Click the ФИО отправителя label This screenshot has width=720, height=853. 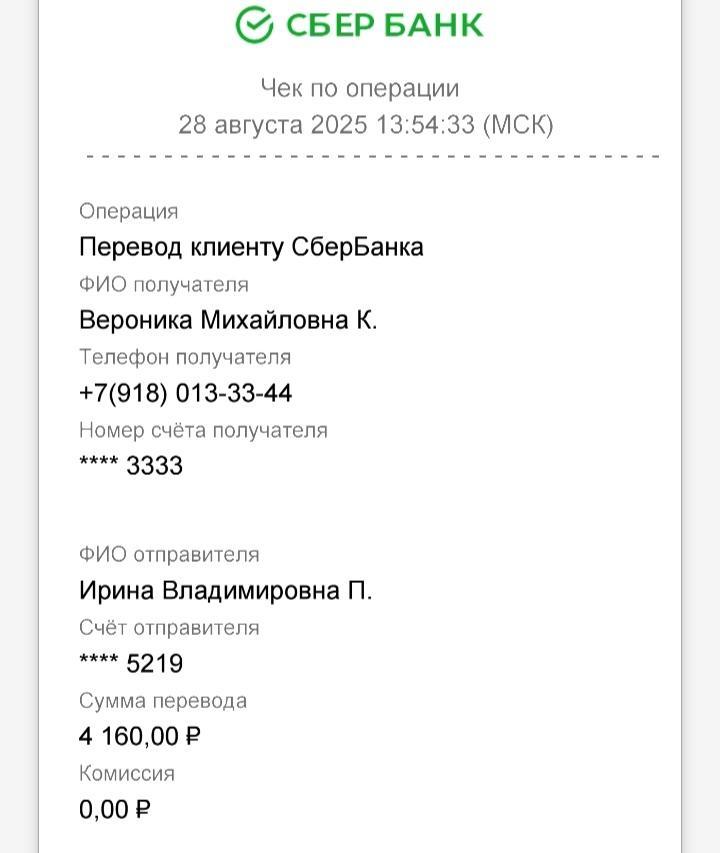169,555
